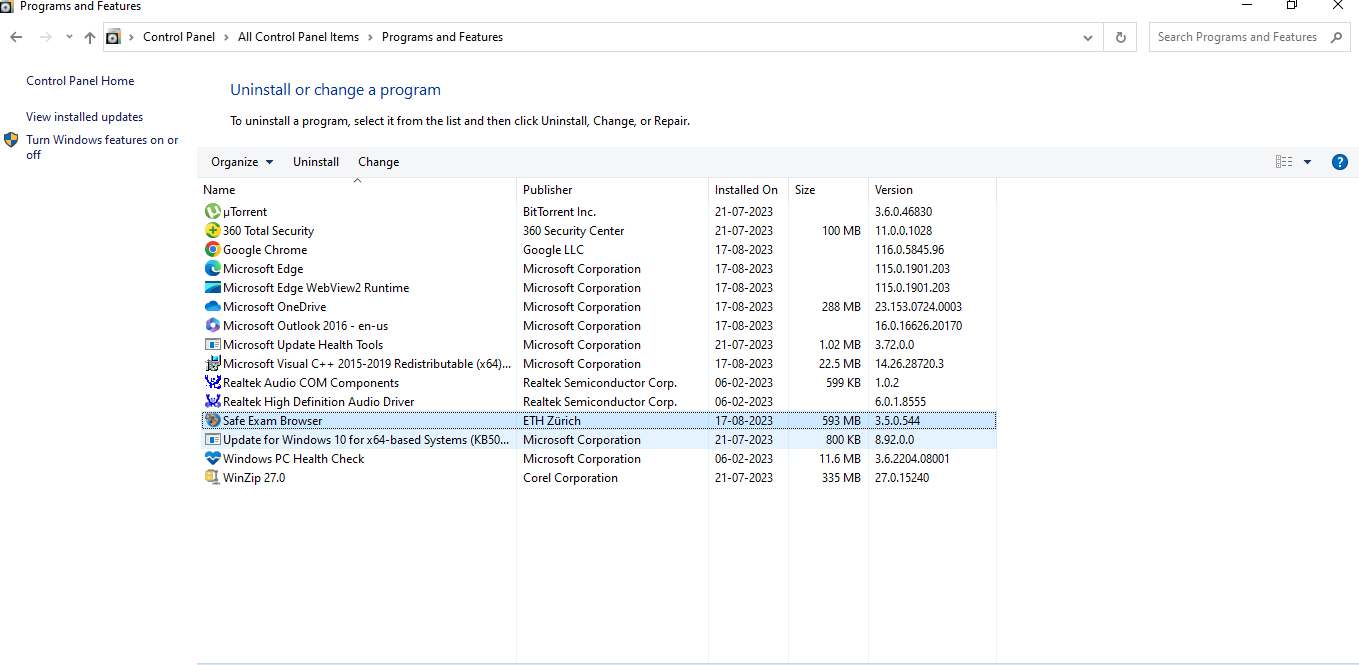Select the Google Chrome row name
Screen dimensions: 1359x665
click(265, 250)
